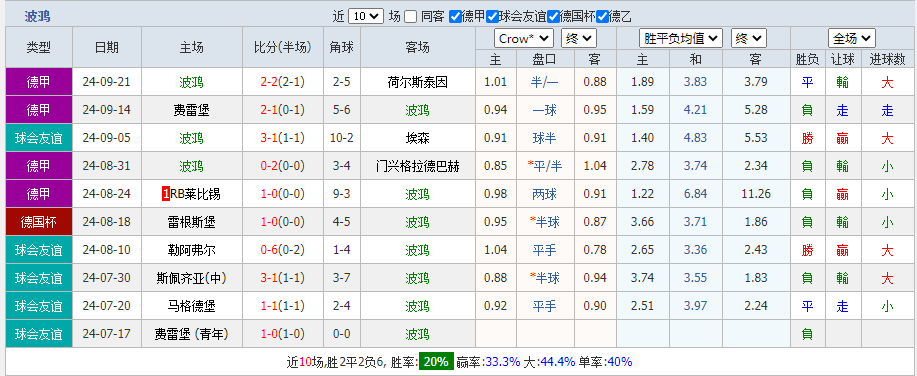The height and width of the screenshot is (376, 917).
Task: Open away team 门兴格拉德巴赫
Action: (418, 166)
